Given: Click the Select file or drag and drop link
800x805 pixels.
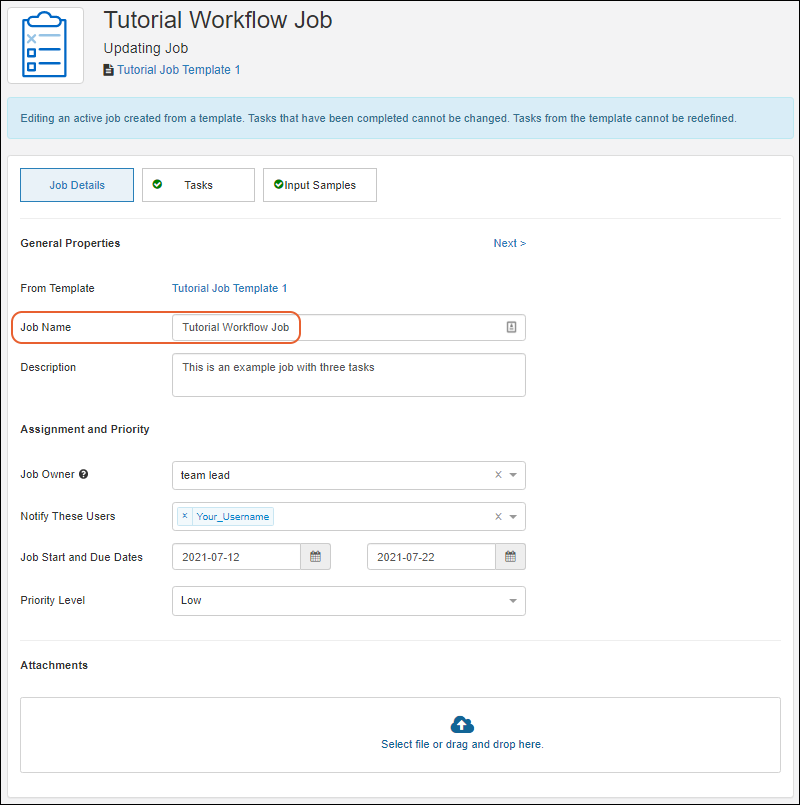Looking at the screenshot, I should point(462,744).
